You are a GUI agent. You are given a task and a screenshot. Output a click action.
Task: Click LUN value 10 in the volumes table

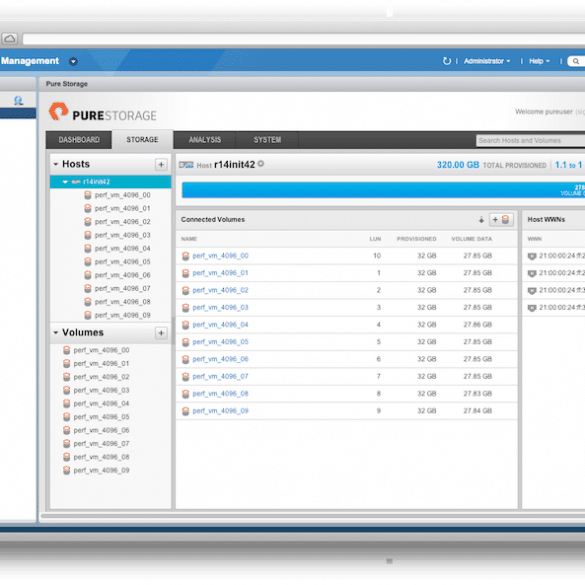377,256
